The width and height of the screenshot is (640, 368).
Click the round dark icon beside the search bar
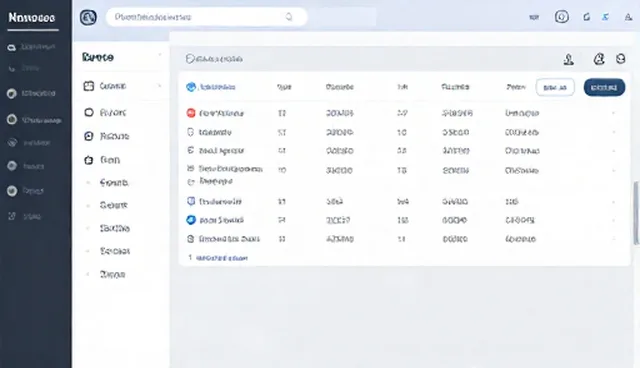click(88, 18)
